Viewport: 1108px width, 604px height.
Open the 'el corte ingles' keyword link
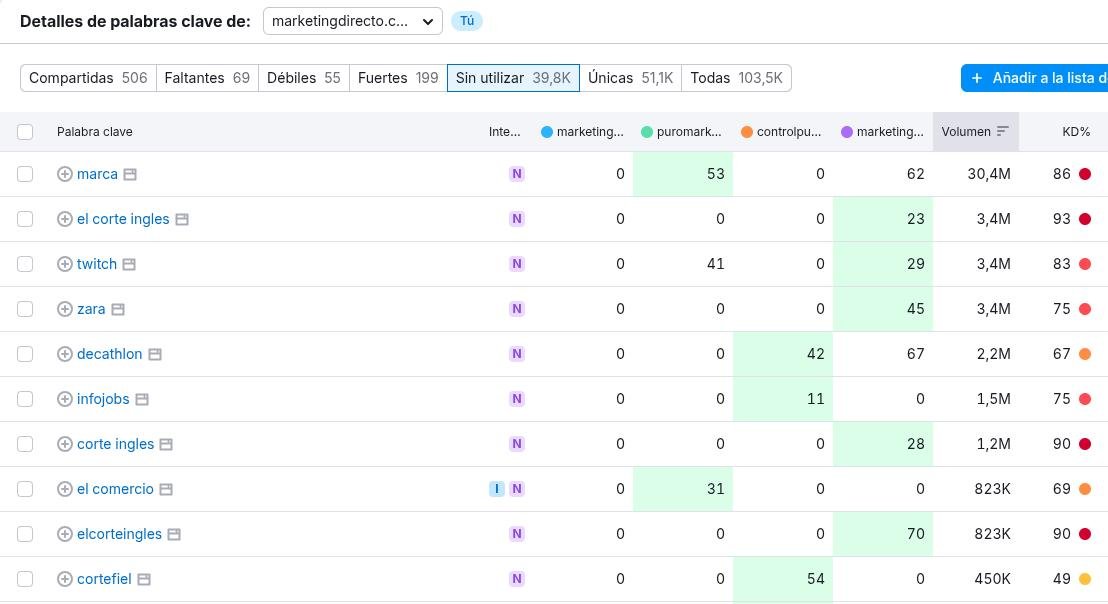click(123, 219)
